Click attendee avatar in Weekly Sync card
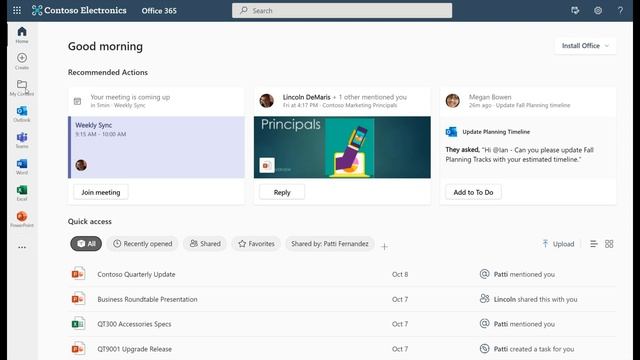640x360 pixels. (x=81, y=165)
